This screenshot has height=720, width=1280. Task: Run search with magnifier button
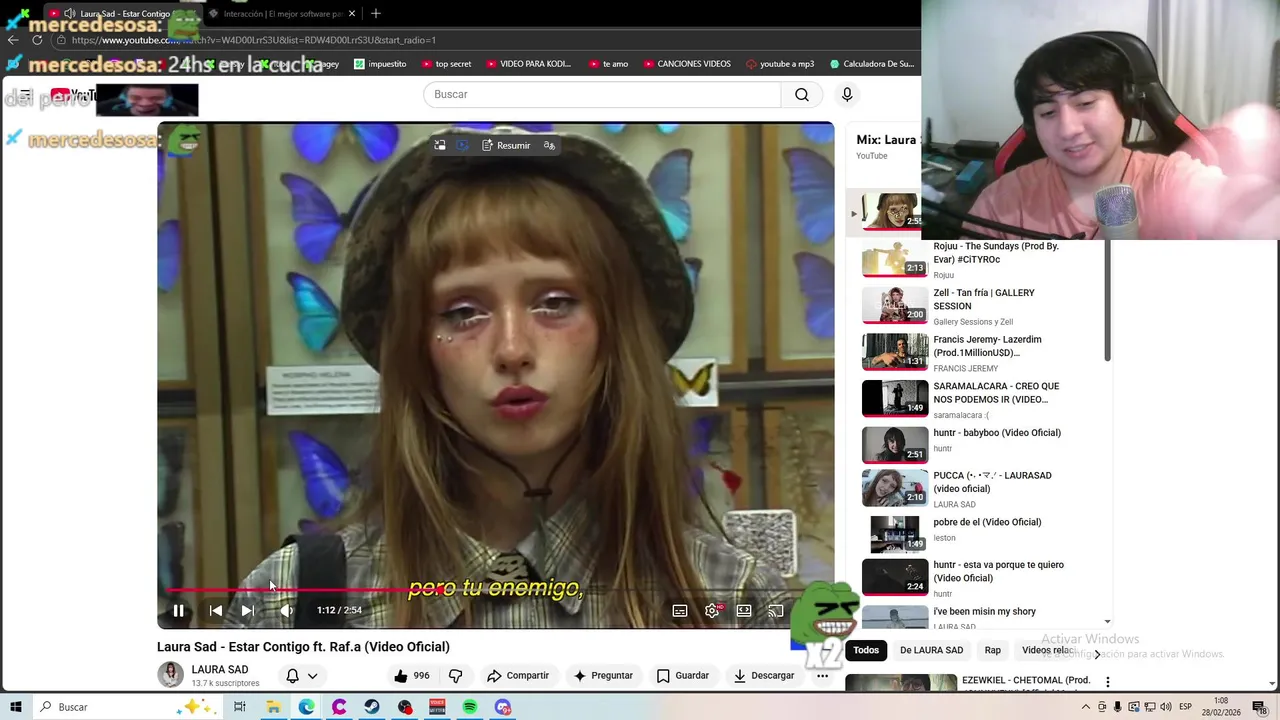[802, 94]
